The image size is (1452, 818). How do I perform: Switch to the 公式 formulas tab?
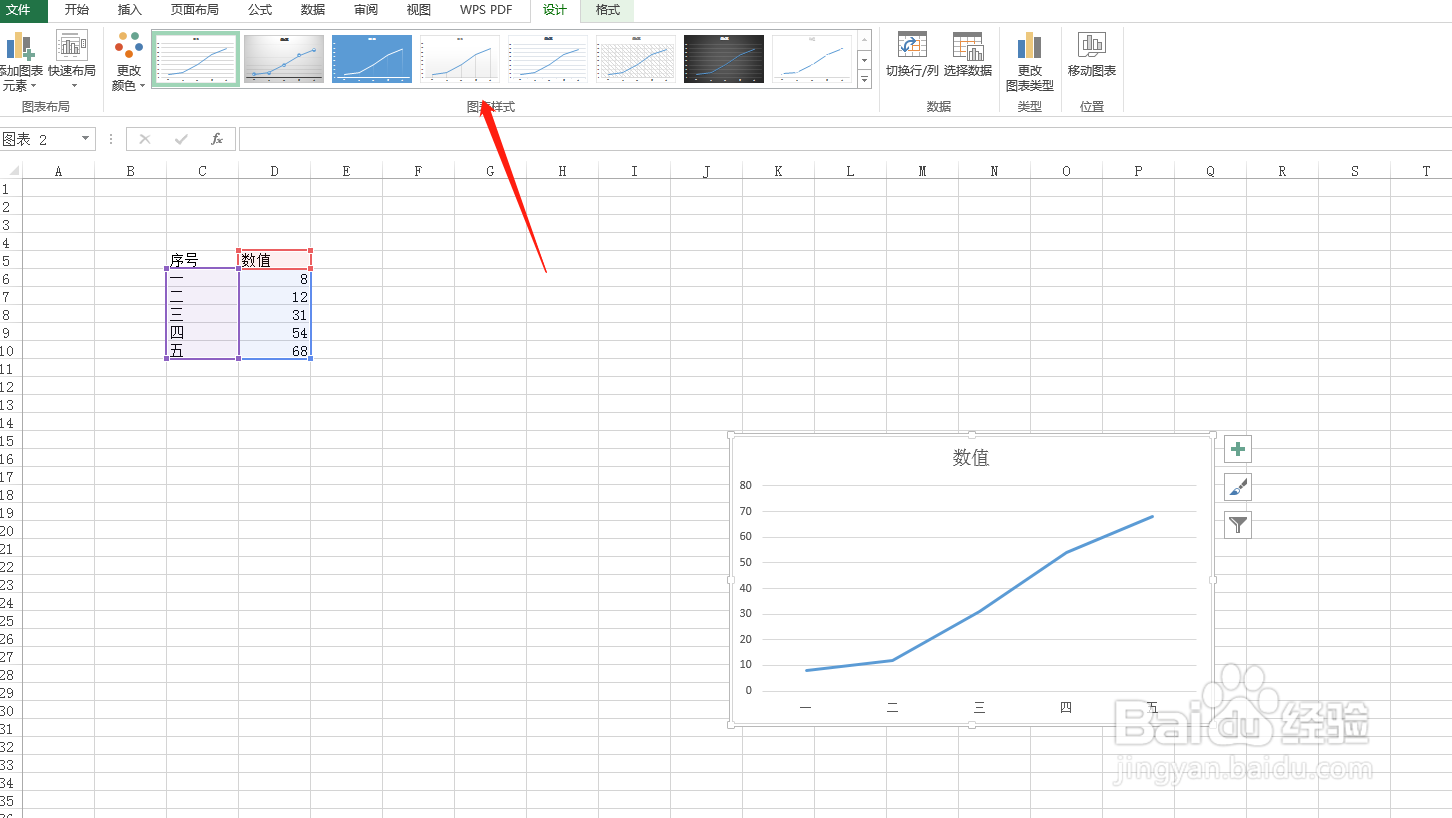[260, 10]
